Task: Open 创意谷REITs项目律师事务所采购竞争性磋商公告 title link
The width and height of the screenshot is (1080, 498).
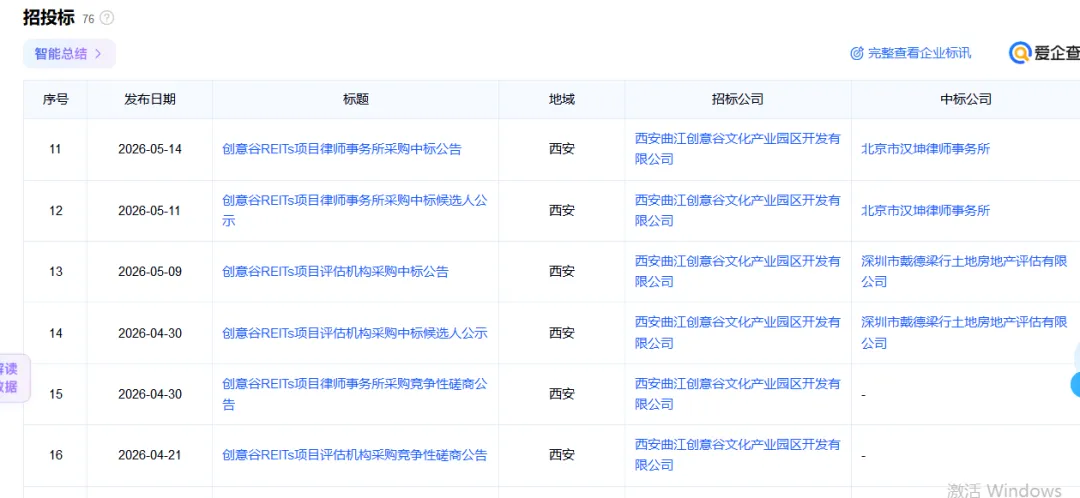Action: [x=355, y=394]
